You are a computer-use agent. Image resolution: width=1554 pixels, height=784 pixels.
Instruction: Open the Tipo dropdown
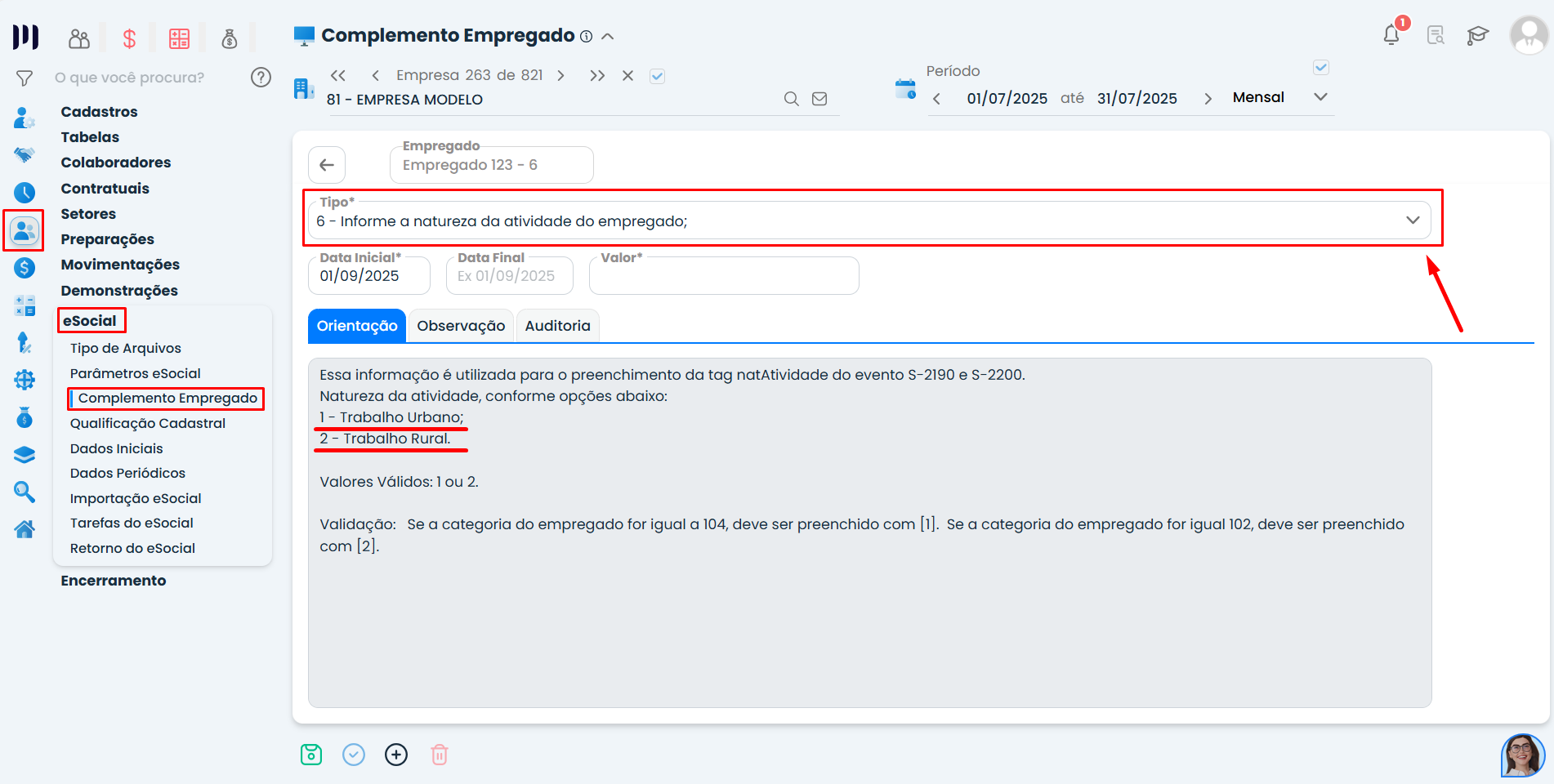point(870,220)
